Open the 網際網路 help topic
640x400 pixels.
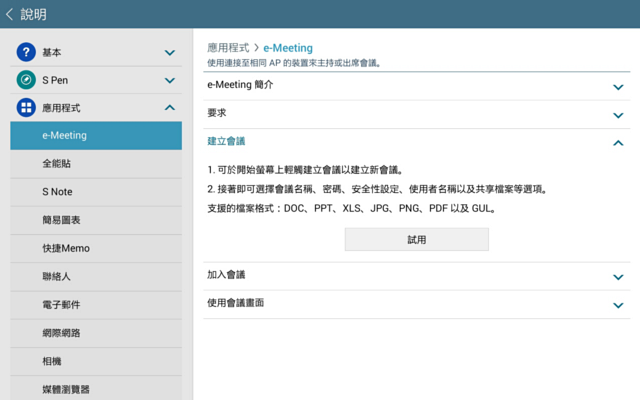tap(96, 333)
